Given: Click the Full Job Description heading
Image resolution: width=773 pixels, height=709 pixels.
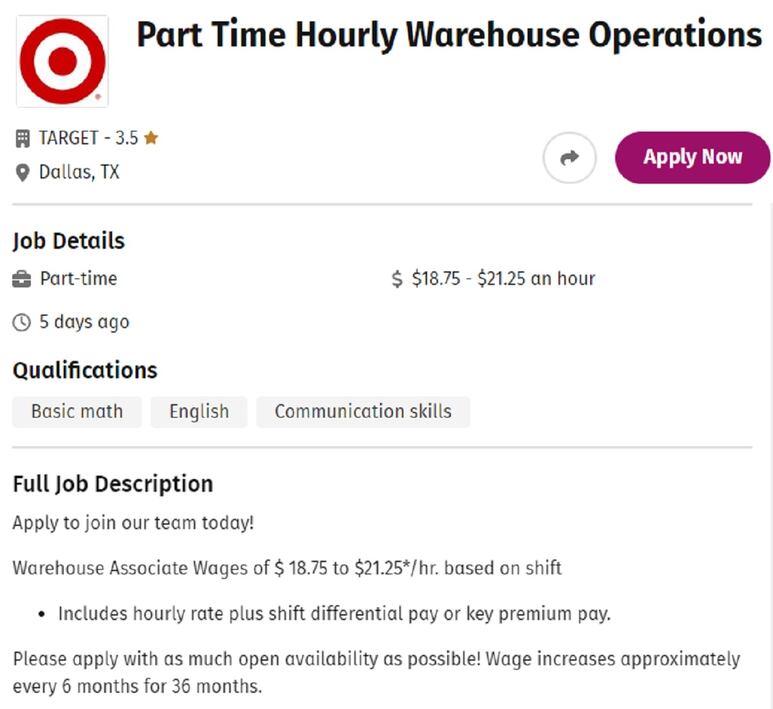Looking at the screenshot, I should [x=113, y=484].
